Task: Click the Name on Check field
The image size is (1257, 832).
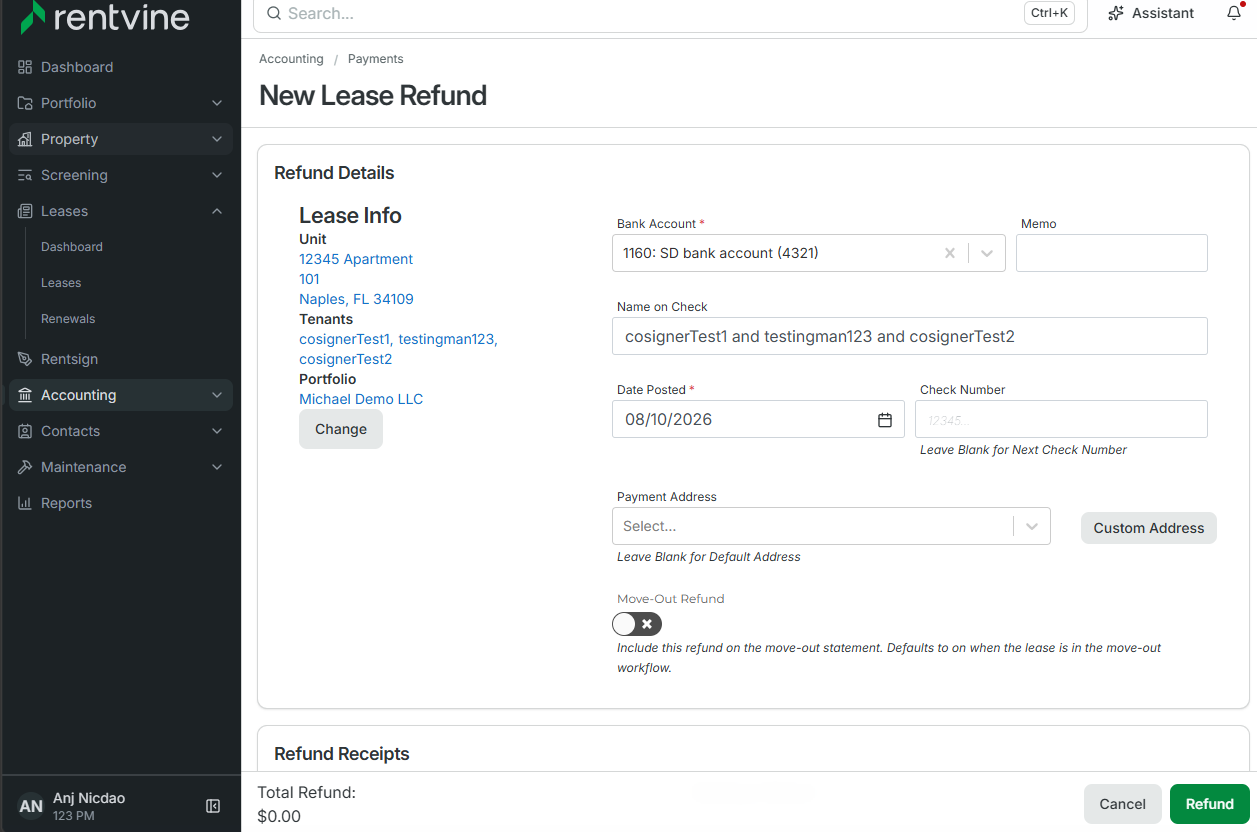Action: click(x=910, y=336)
